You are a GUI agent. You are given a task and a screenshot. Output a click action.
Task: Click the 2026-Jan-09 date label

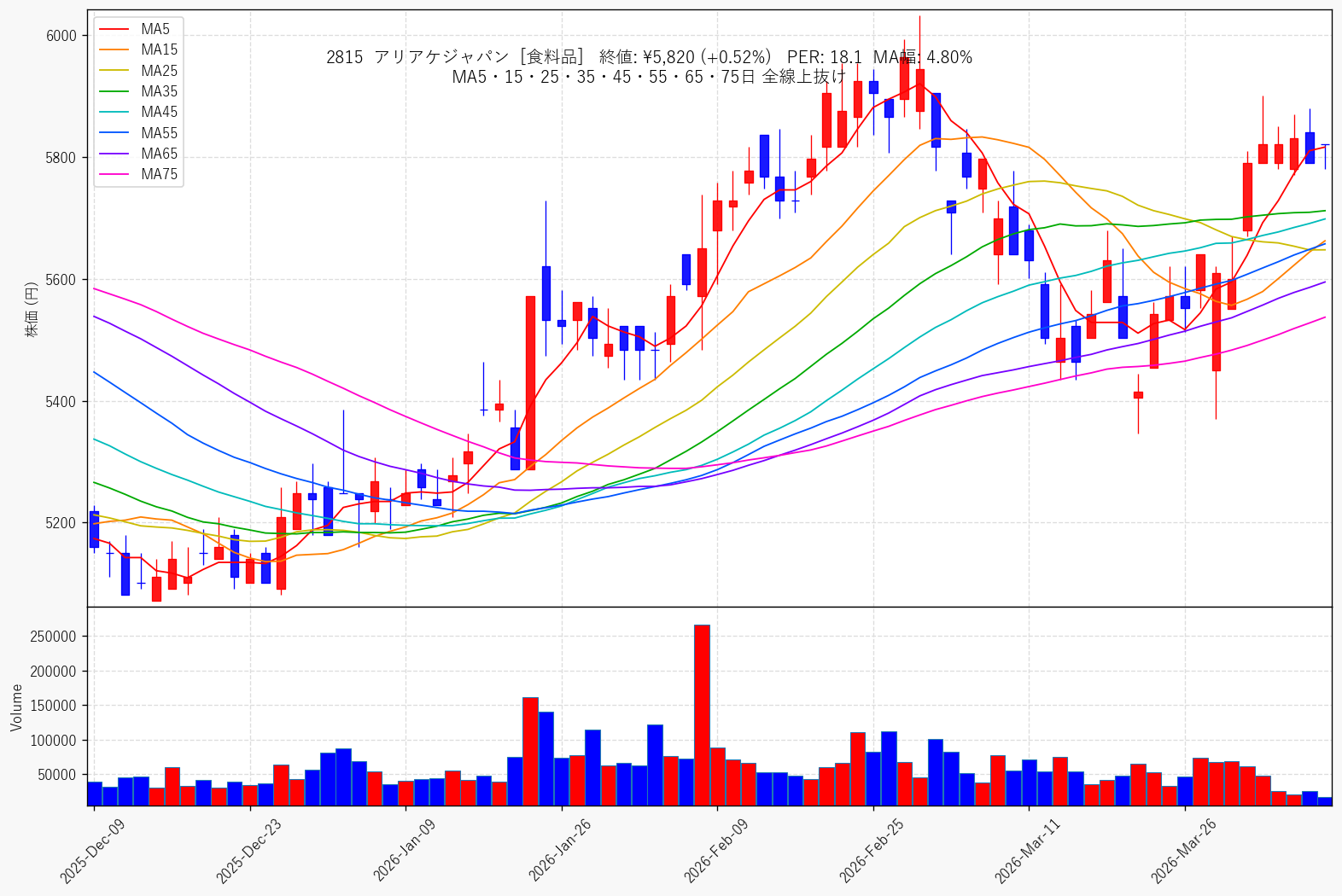(x=404, y=851)
